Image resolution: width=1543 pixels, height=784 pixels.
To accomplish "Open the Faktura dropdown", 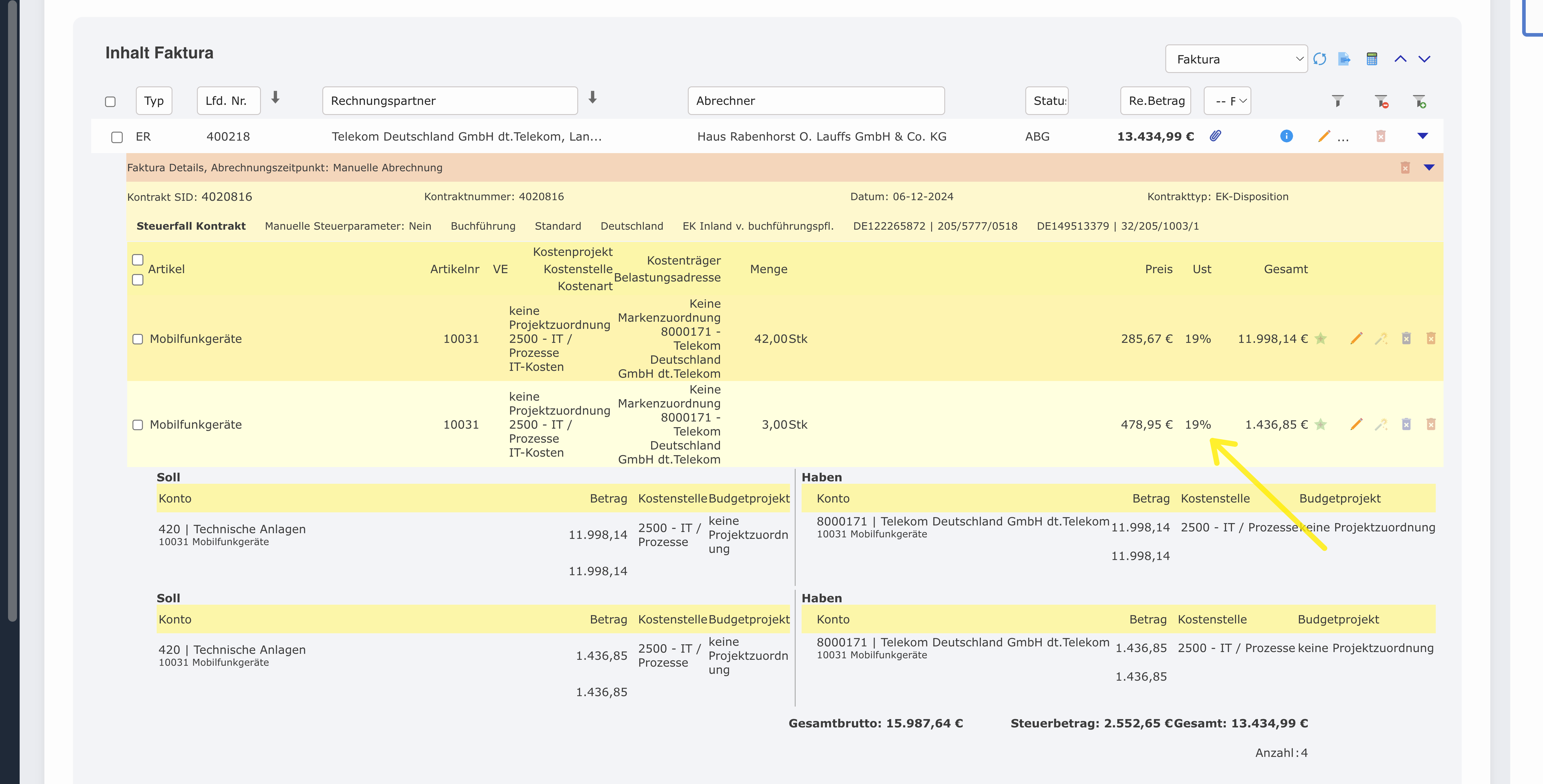I will [1236, 59].
